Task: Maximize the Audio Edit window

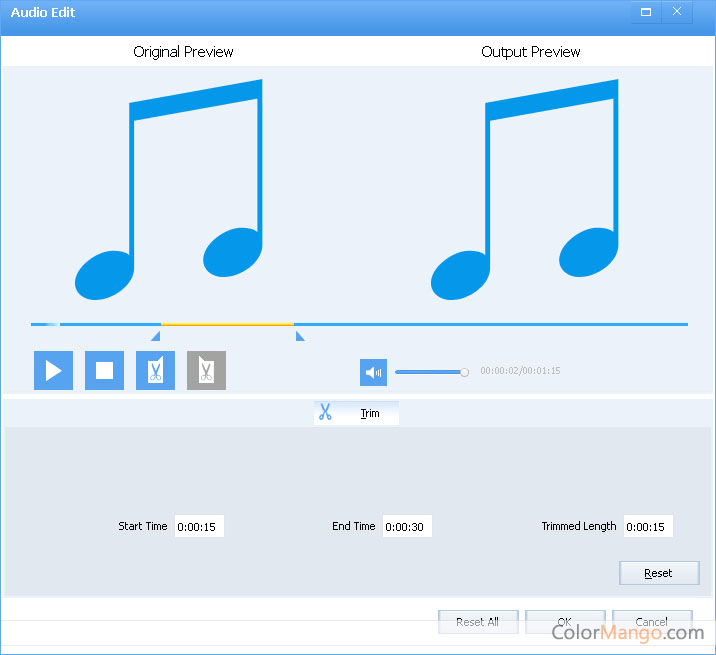Action: tap(646, 12)
